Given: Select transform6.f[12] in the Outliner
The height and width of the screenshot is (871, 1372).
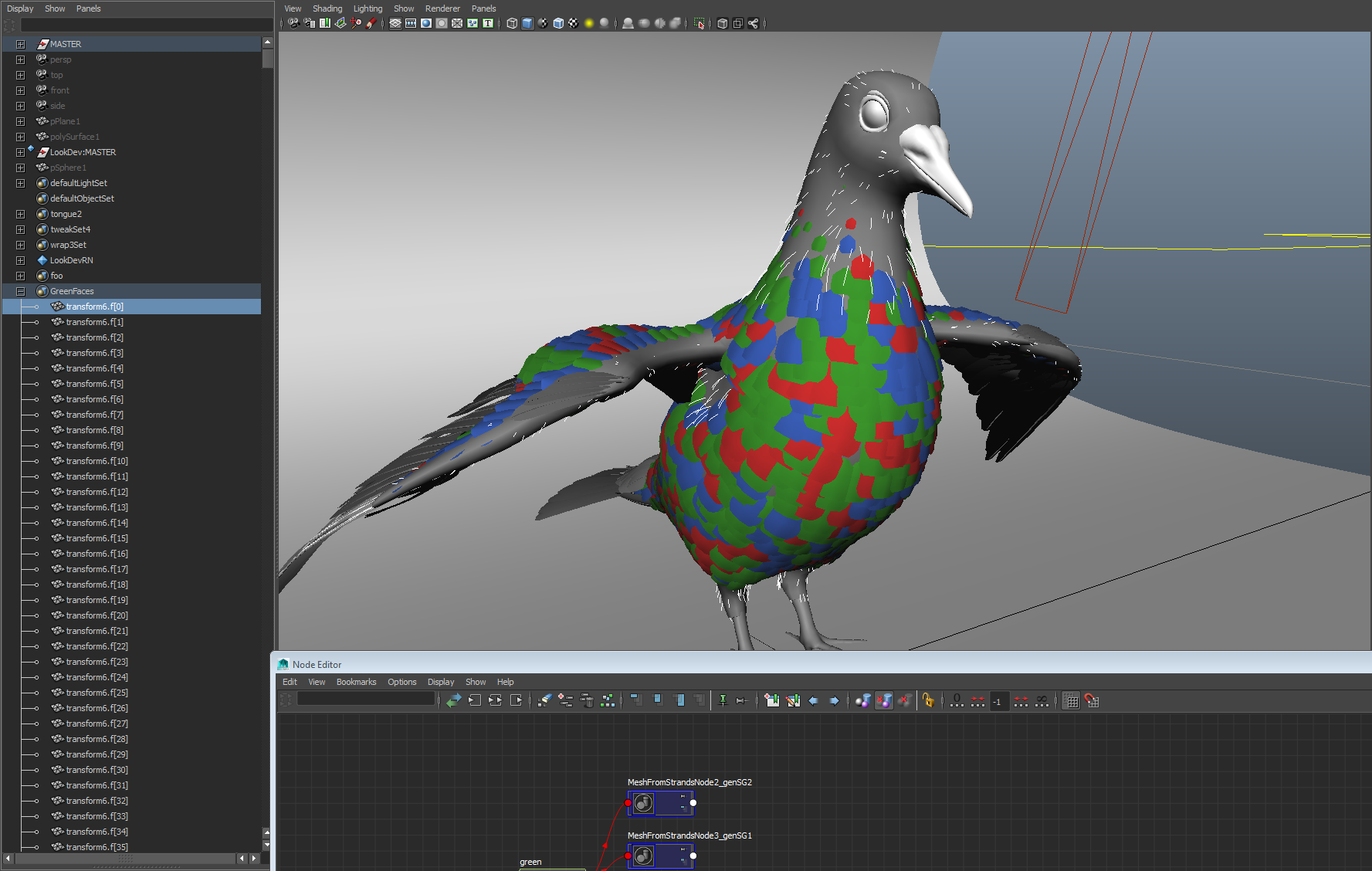Looking at the screenshot, I should [x=97, y=492].
